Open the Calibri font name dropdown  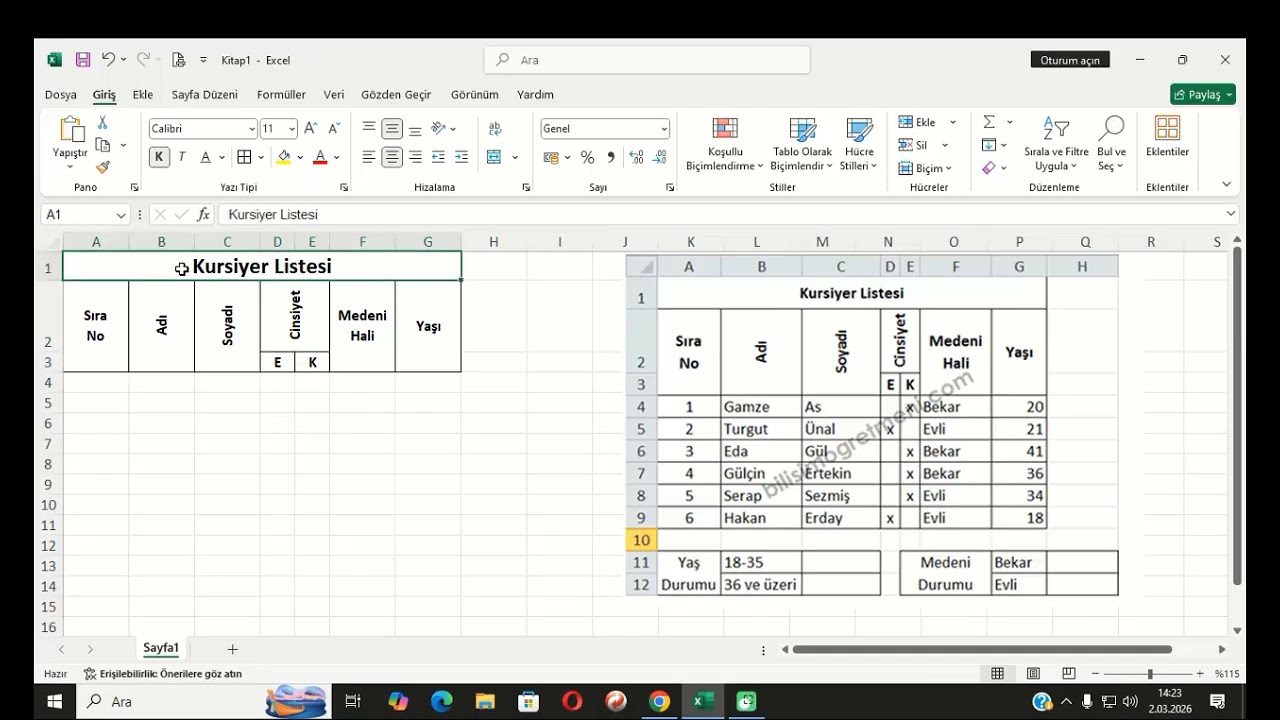pyautogui.click(x=251, y=129)
